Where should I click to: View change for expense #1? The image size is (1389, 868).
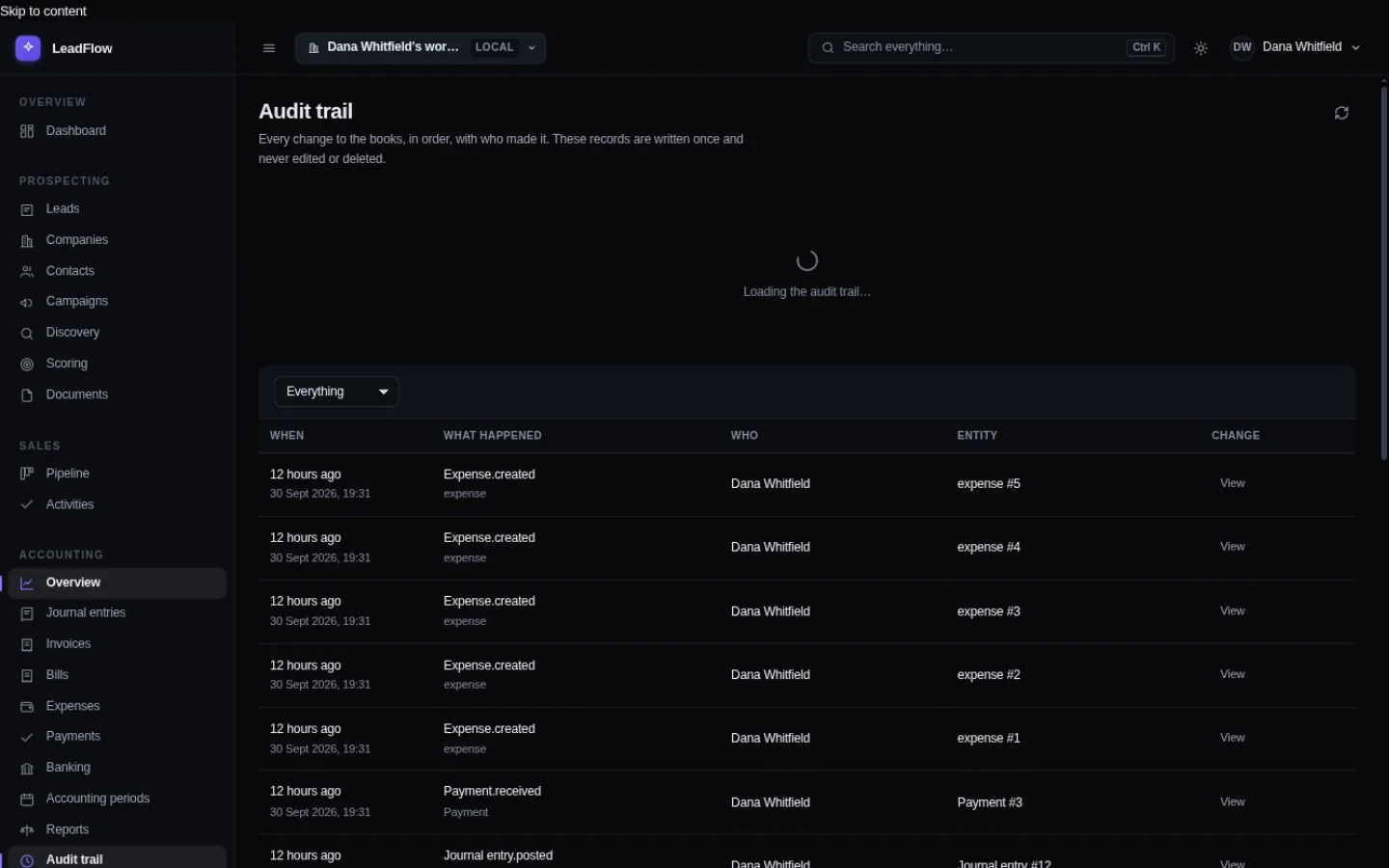(x=1233, y=738)
